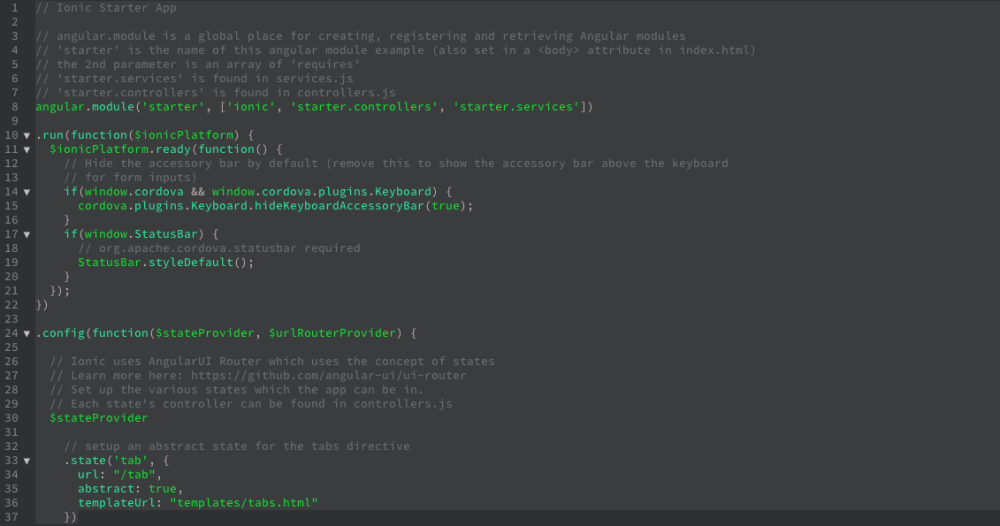Fold the window.StatusBar if block
Image resolution: width=1000 pixels, height=526 pixels.
click(27, 234)
